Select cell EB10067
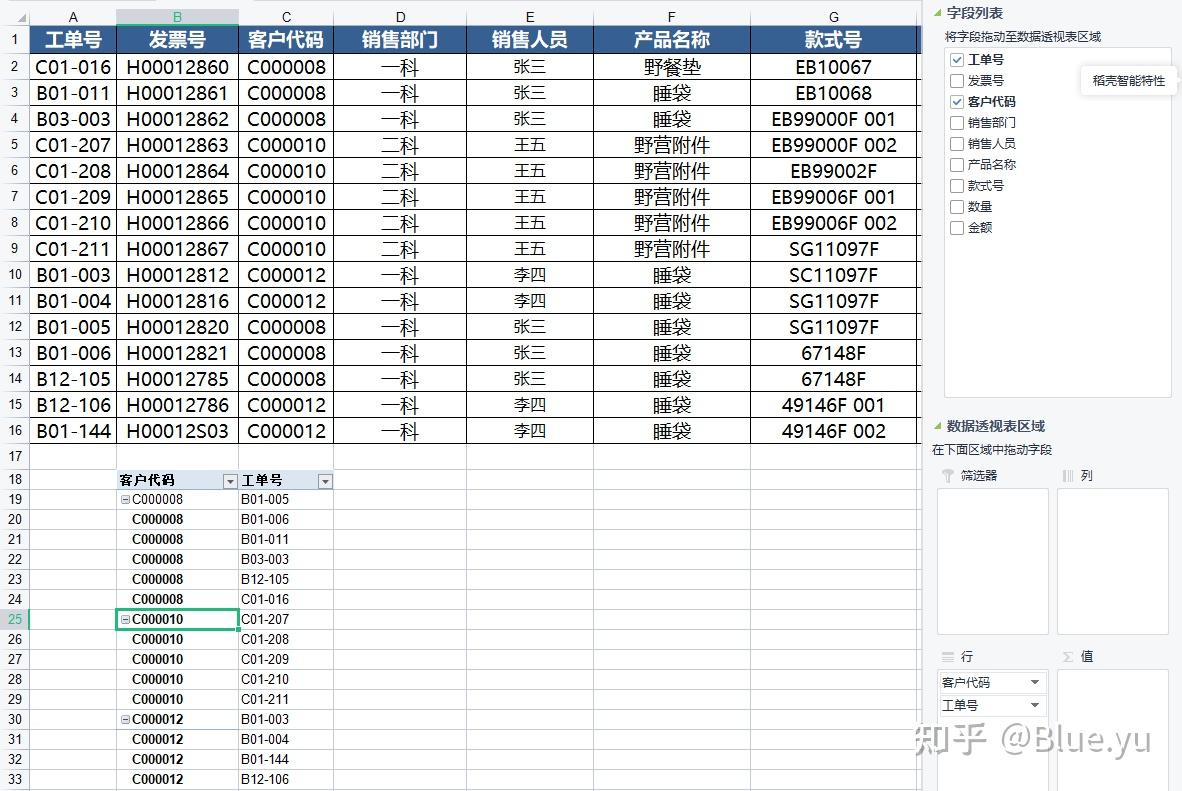The image size is (1182, 791). click(834, 67)
